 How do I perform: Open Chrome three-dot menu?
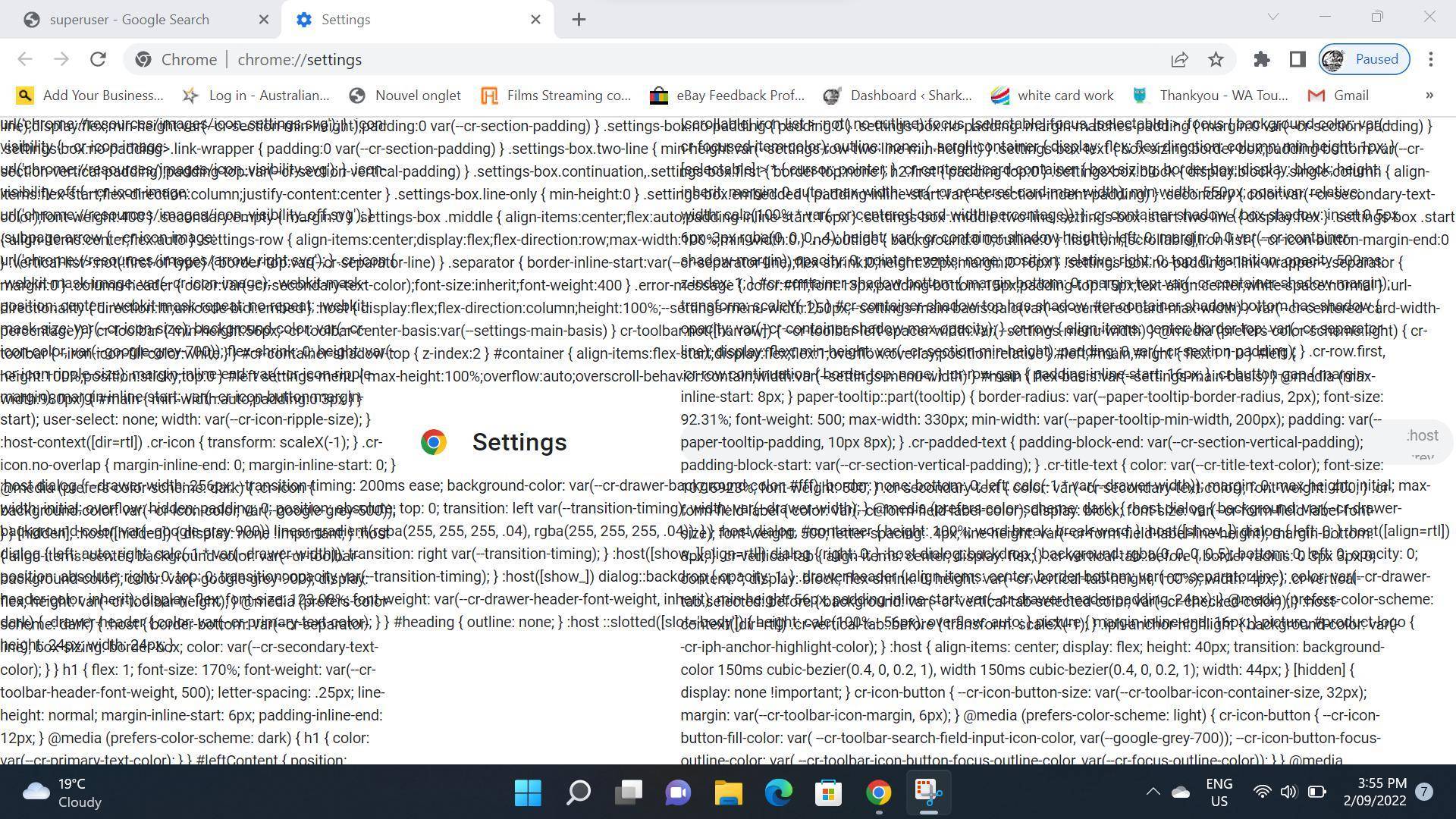pyautogui.click(x=1430, y=59)
